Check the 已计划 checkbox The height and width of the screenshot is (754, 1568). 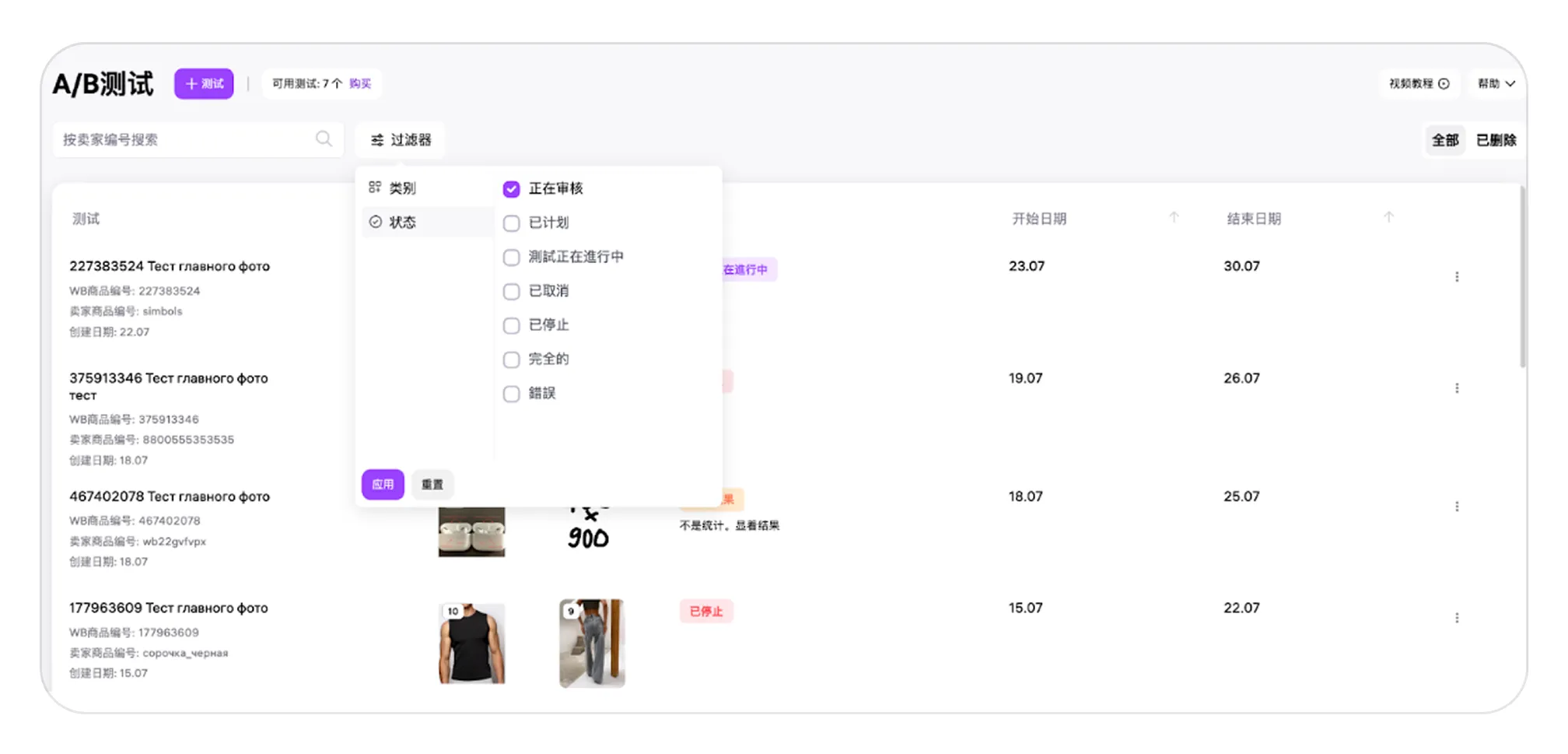(x=511, y=223)
